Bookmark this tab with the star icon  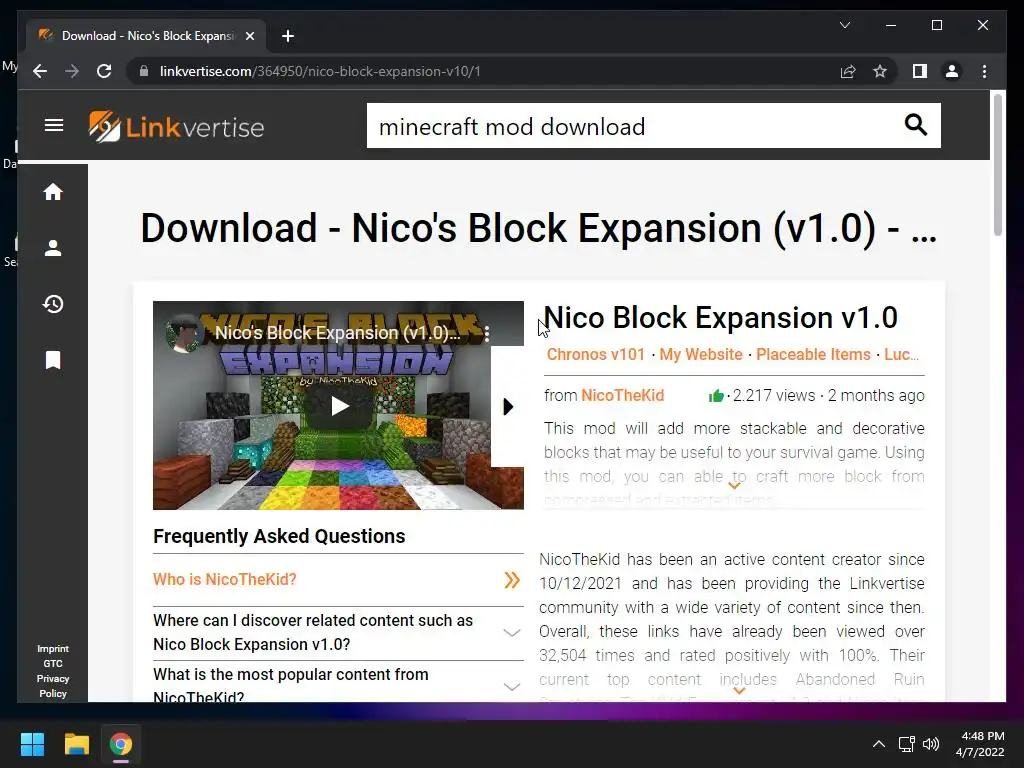[x=880, y=71]
